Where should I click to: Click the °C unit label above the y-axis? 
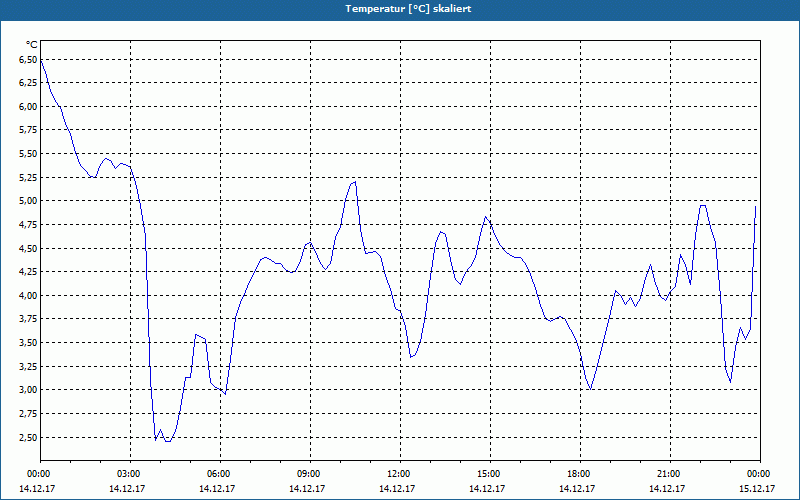point(32,45)
